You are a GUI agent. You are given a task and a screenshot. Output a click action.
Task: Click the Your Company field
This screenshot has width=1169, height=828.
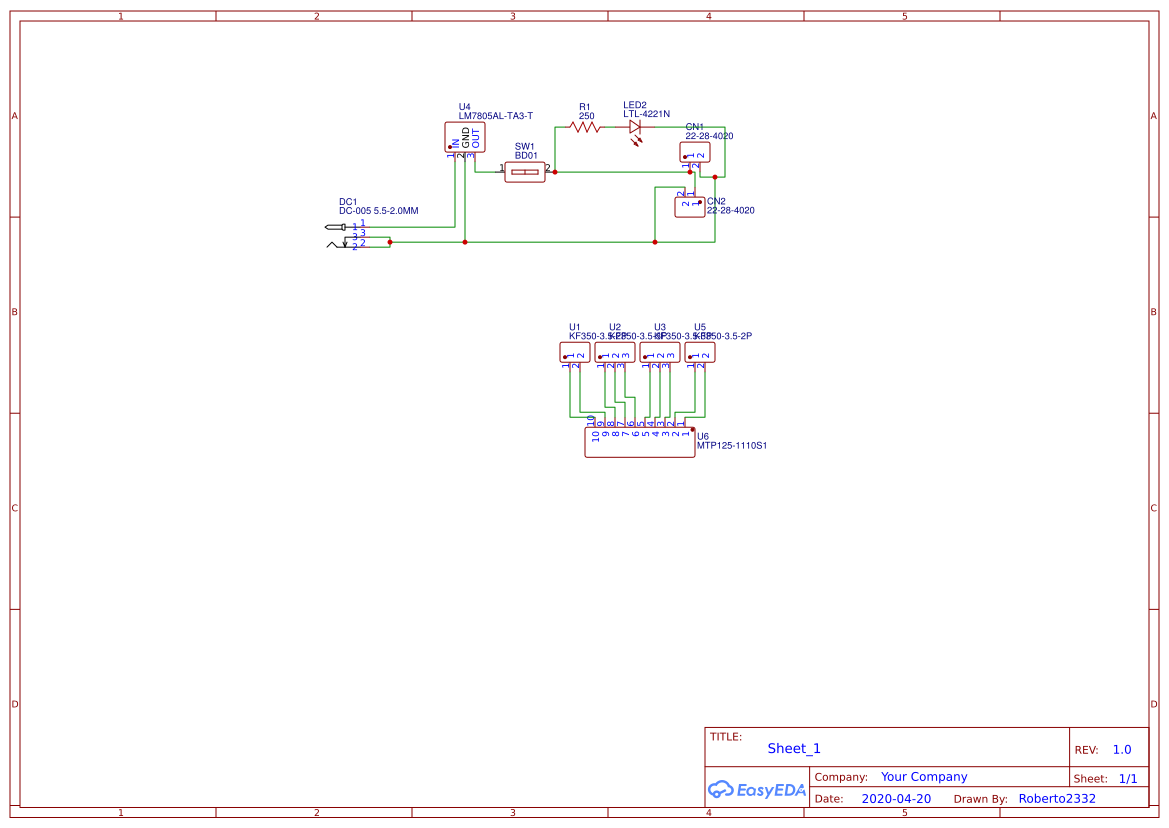(x=924, y=777)
